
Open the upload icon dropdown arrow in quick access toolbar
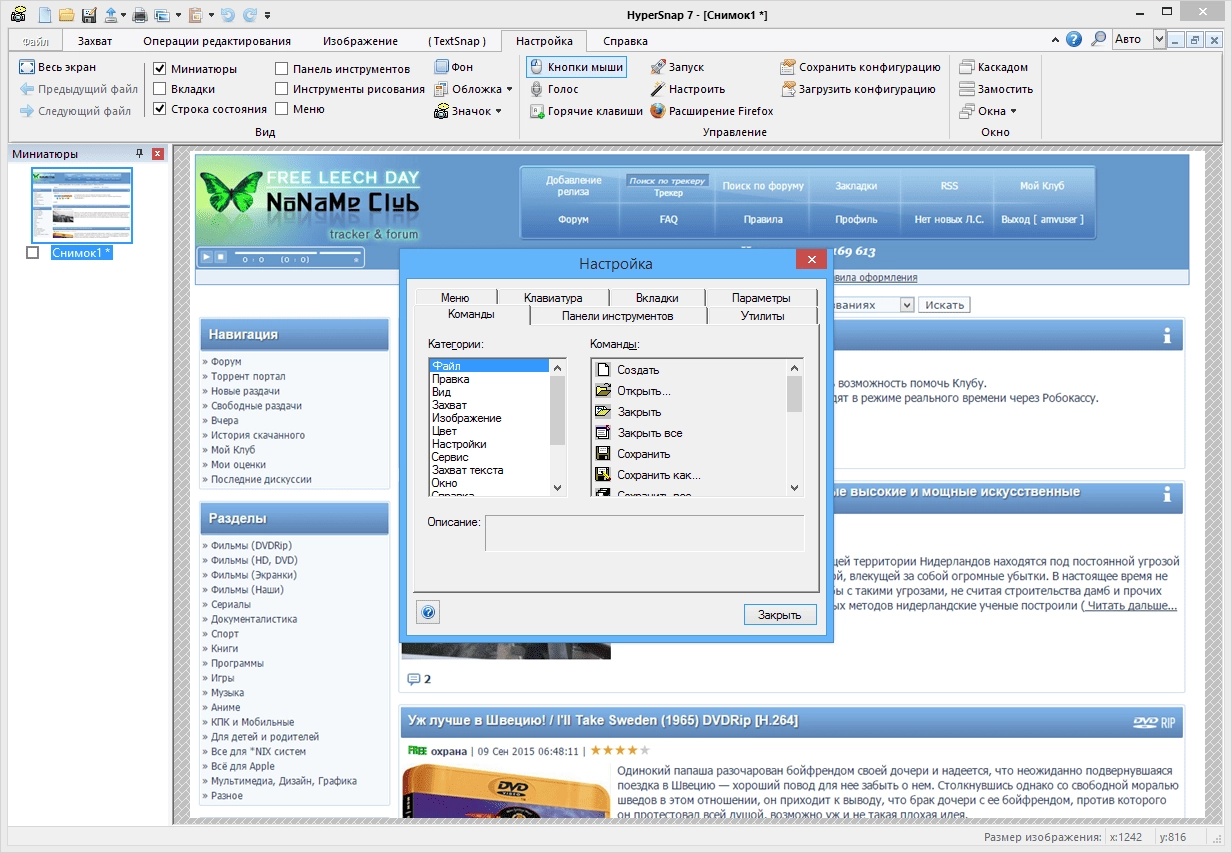(x=124, y=15)
